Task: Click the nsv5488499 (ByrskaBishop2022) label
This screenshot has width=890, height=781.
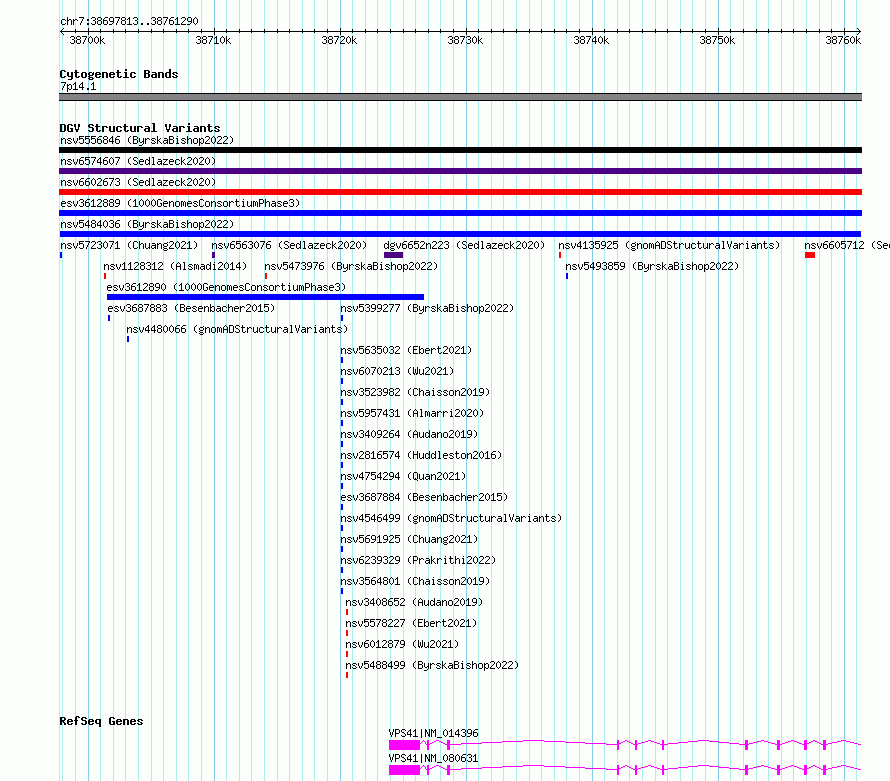Action: tap(432, 665)
